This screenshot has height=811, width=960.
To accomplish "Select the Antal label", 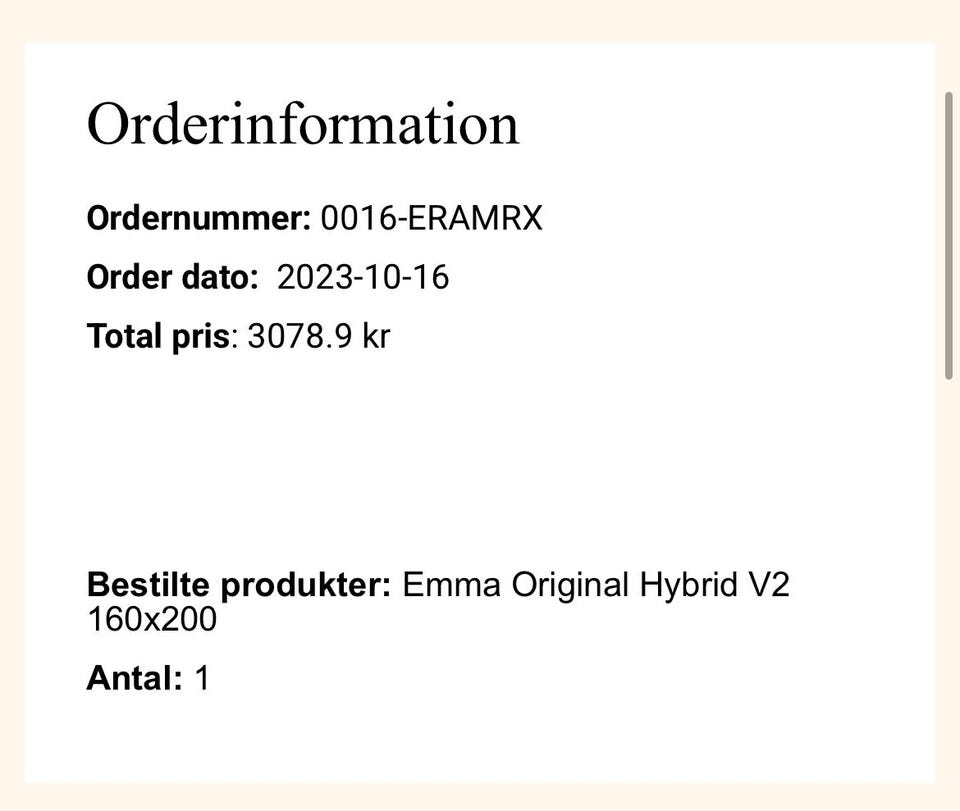I will tap(135, 678).
